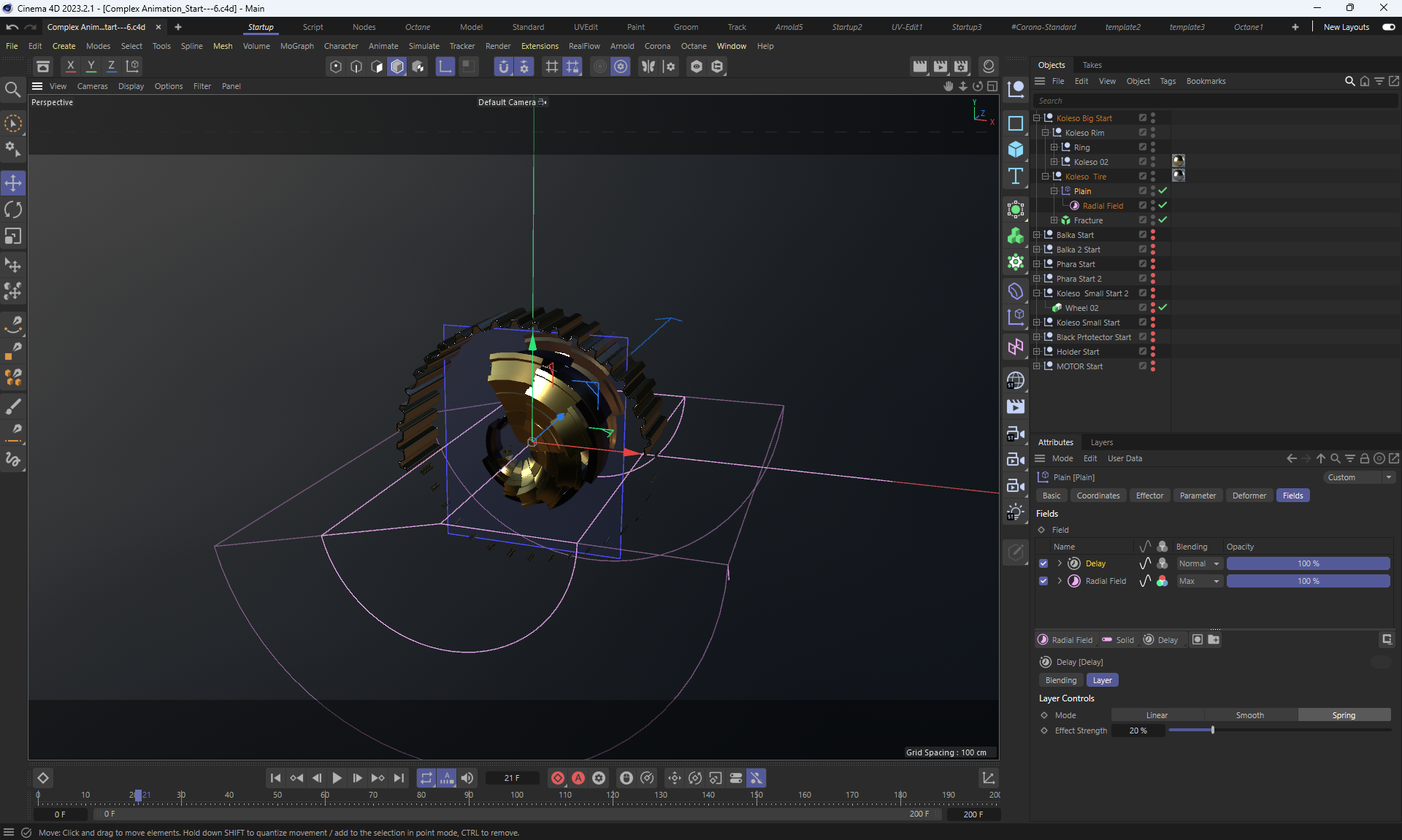Open the Normal blending dropdown for Delay
This screenshot has width=1402, height=840.
[x=1199, y=563]
